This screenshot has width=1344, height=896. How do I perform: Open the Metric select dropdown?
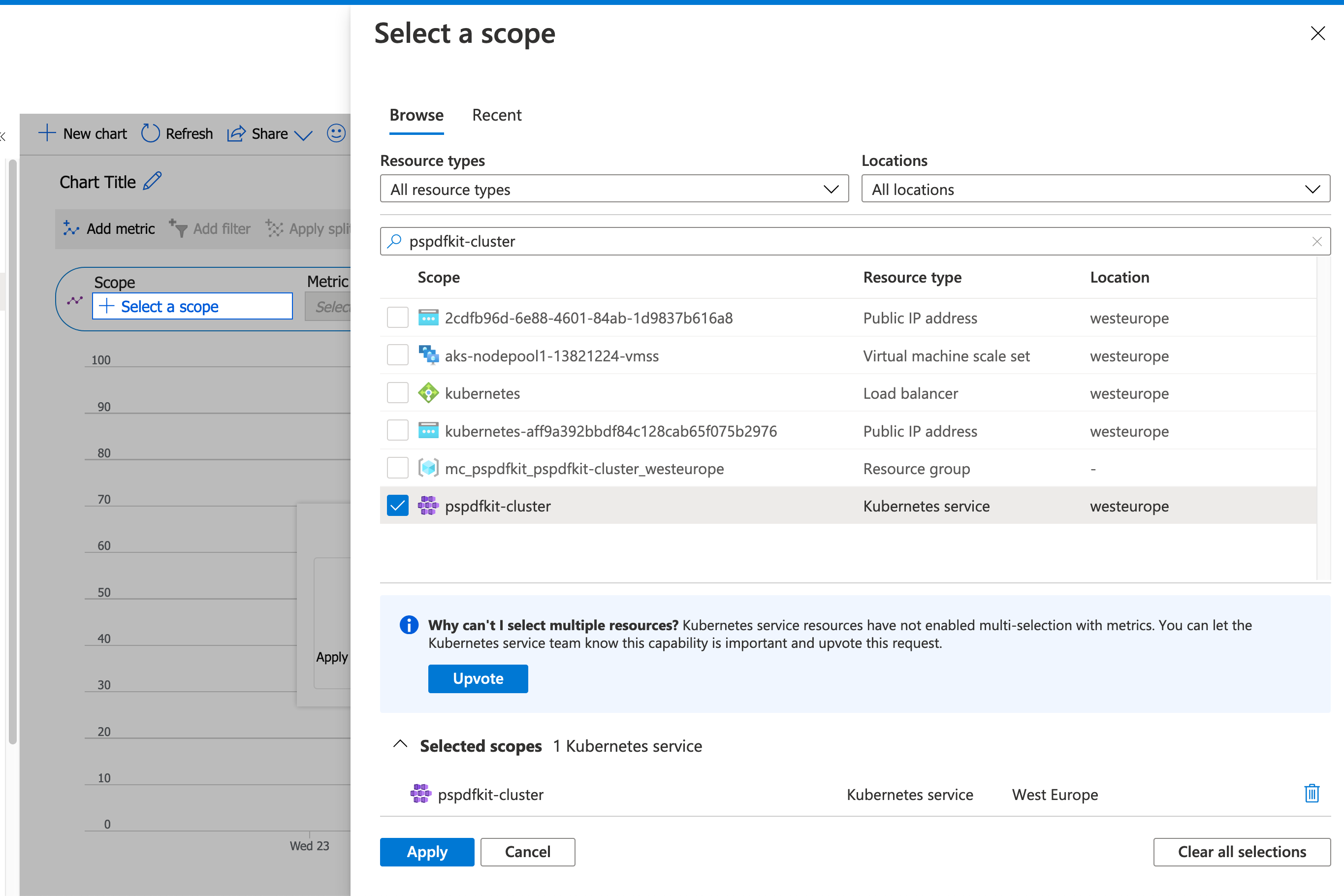[327, 307]
